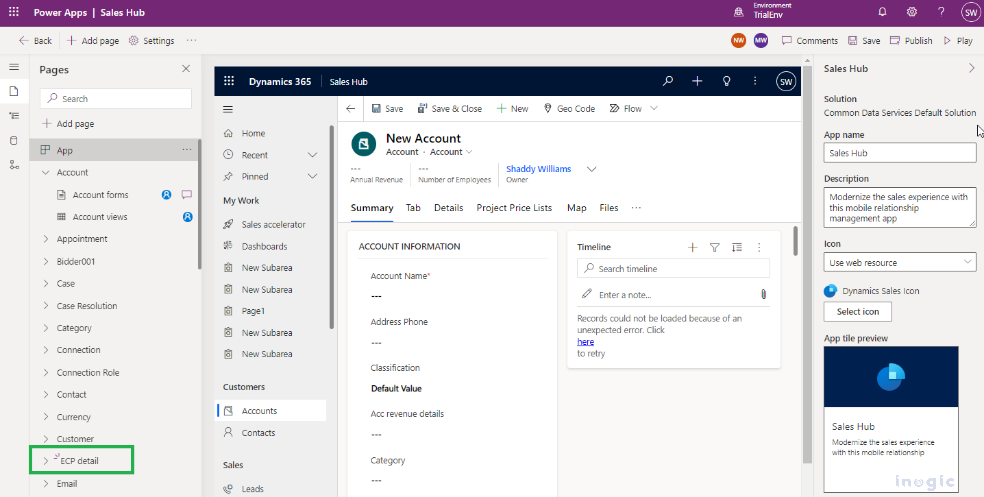Screen dimensions: 984x497
Task: Click the Search timeline field
Action: tap(673, 268)
